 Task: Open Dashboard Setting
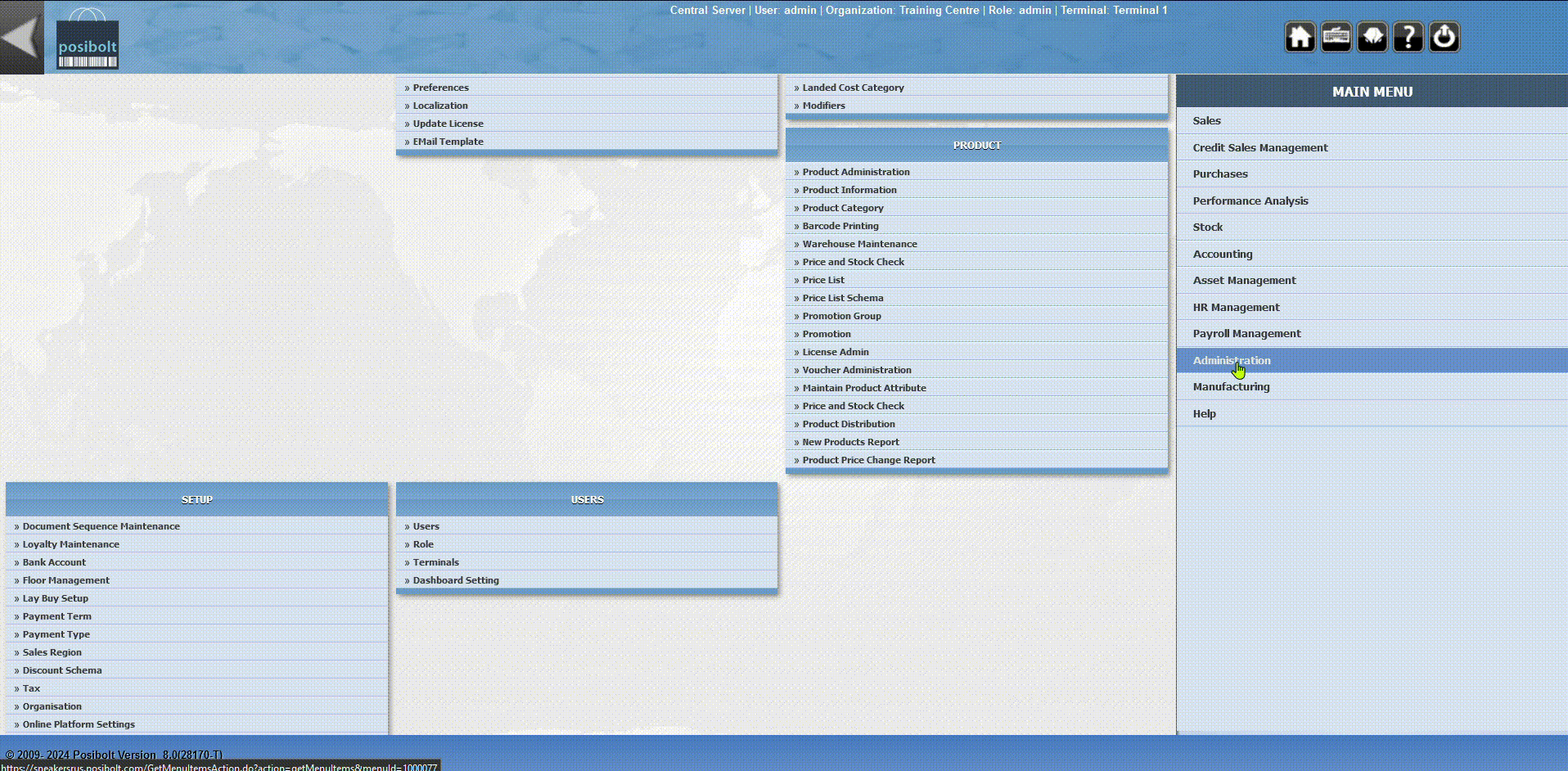point(456,580)
